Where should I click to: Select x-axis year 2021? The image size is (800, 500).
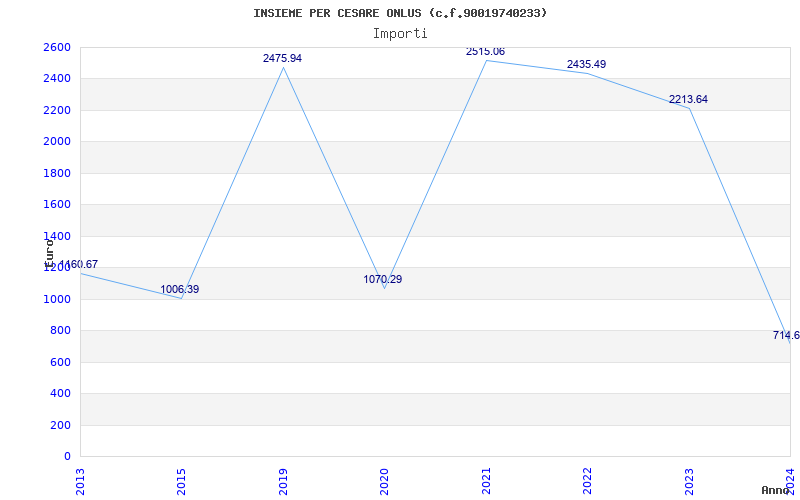tap(486, 481)
